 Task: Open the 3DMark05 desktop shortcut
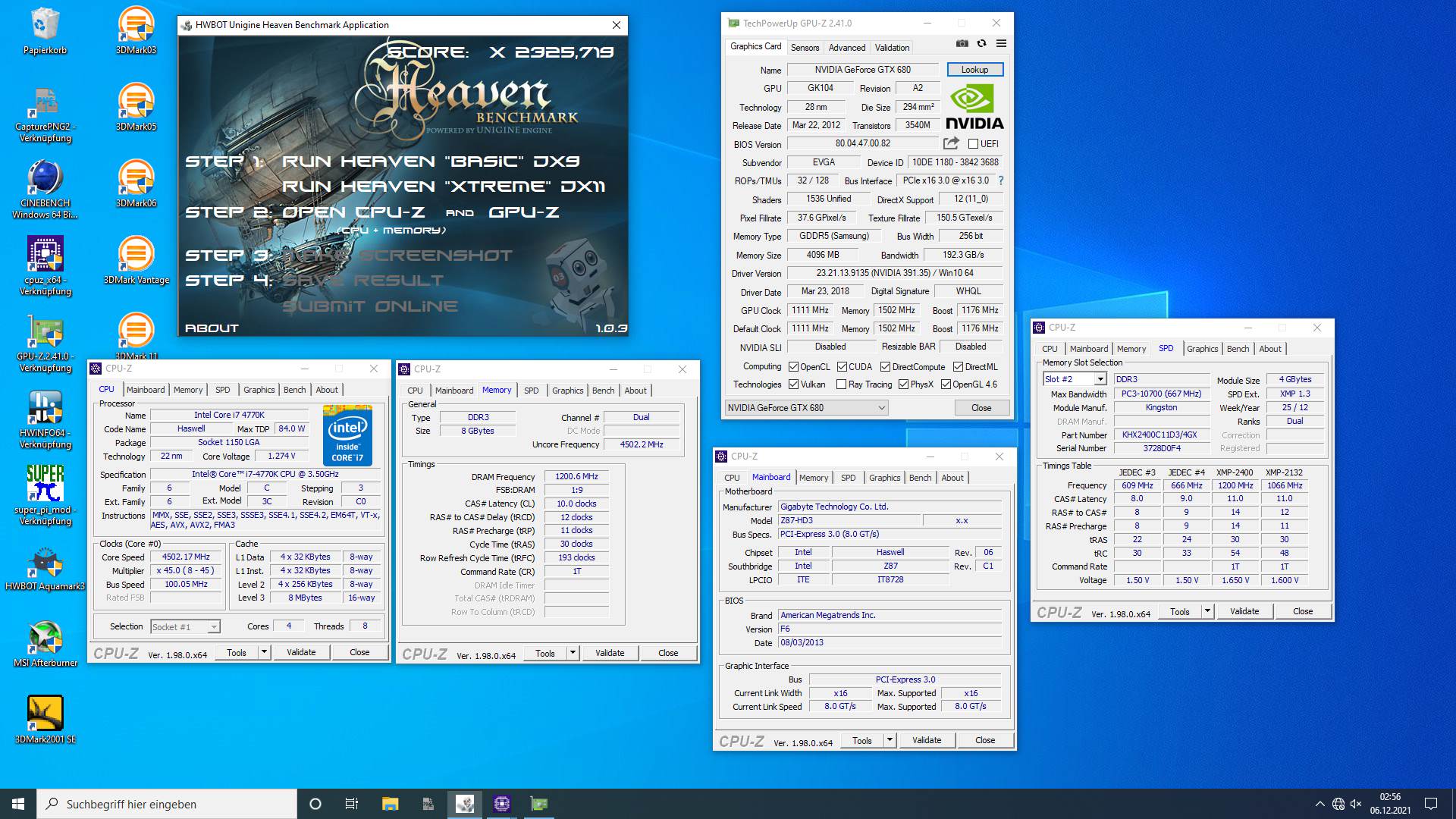(x=136, y=107)
